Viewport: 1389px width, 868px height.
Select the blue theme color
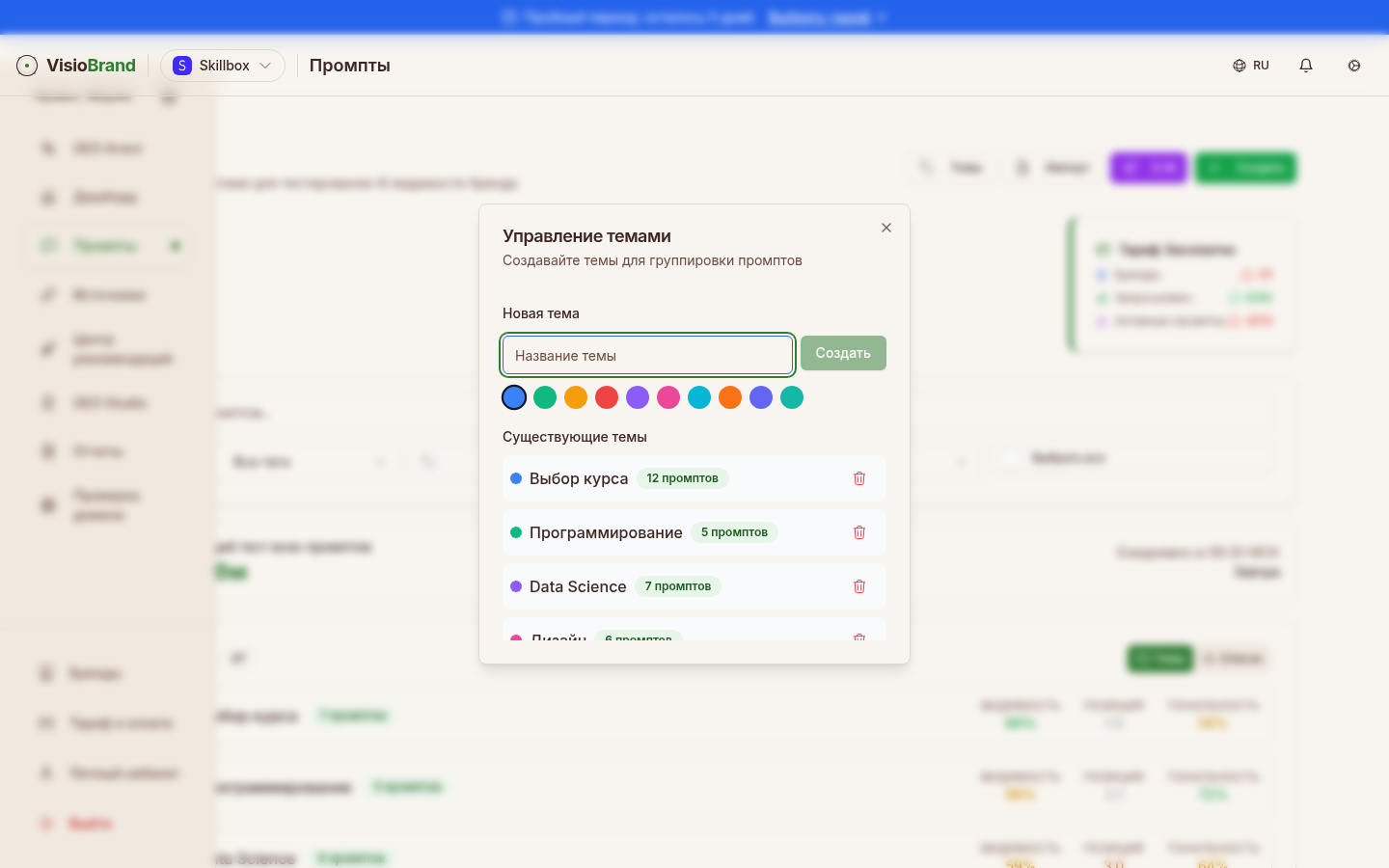[x=514, y=397]
